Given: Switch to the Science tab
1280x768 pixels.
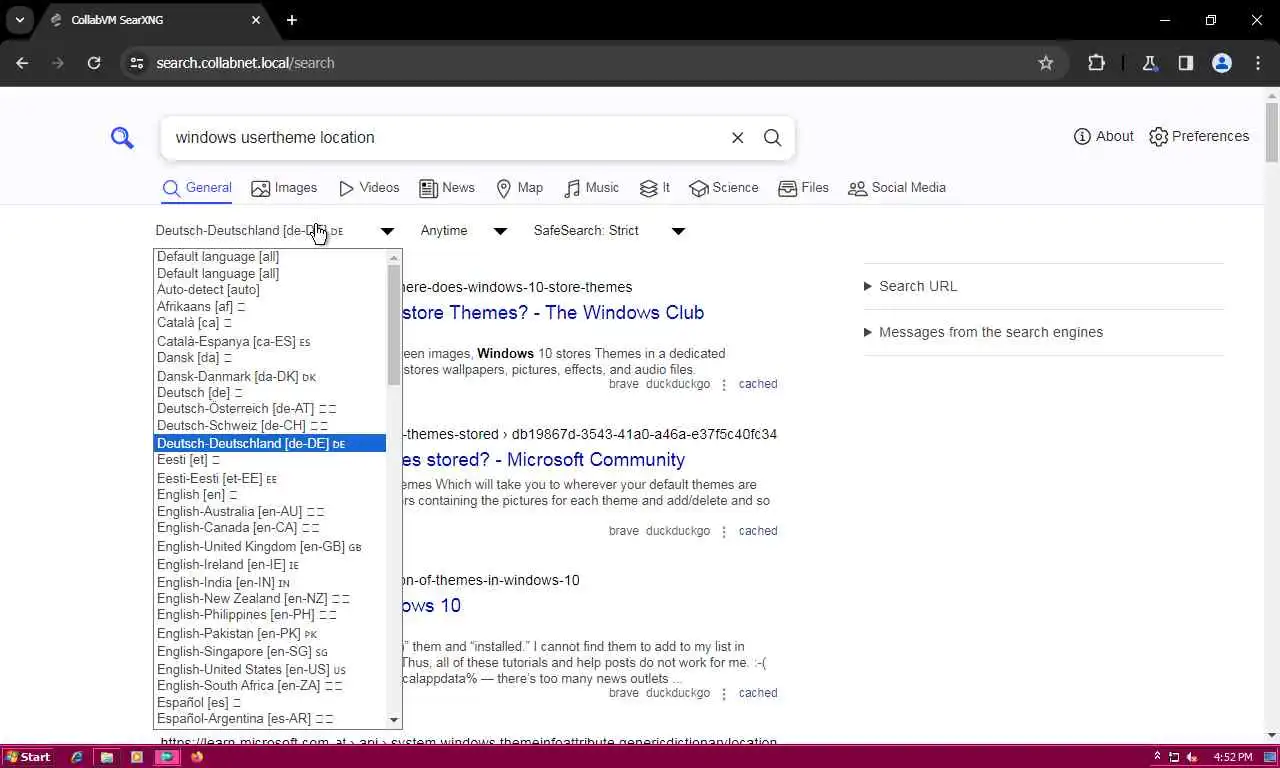Looking at the screenshot, I should click(x=724, y=188).
